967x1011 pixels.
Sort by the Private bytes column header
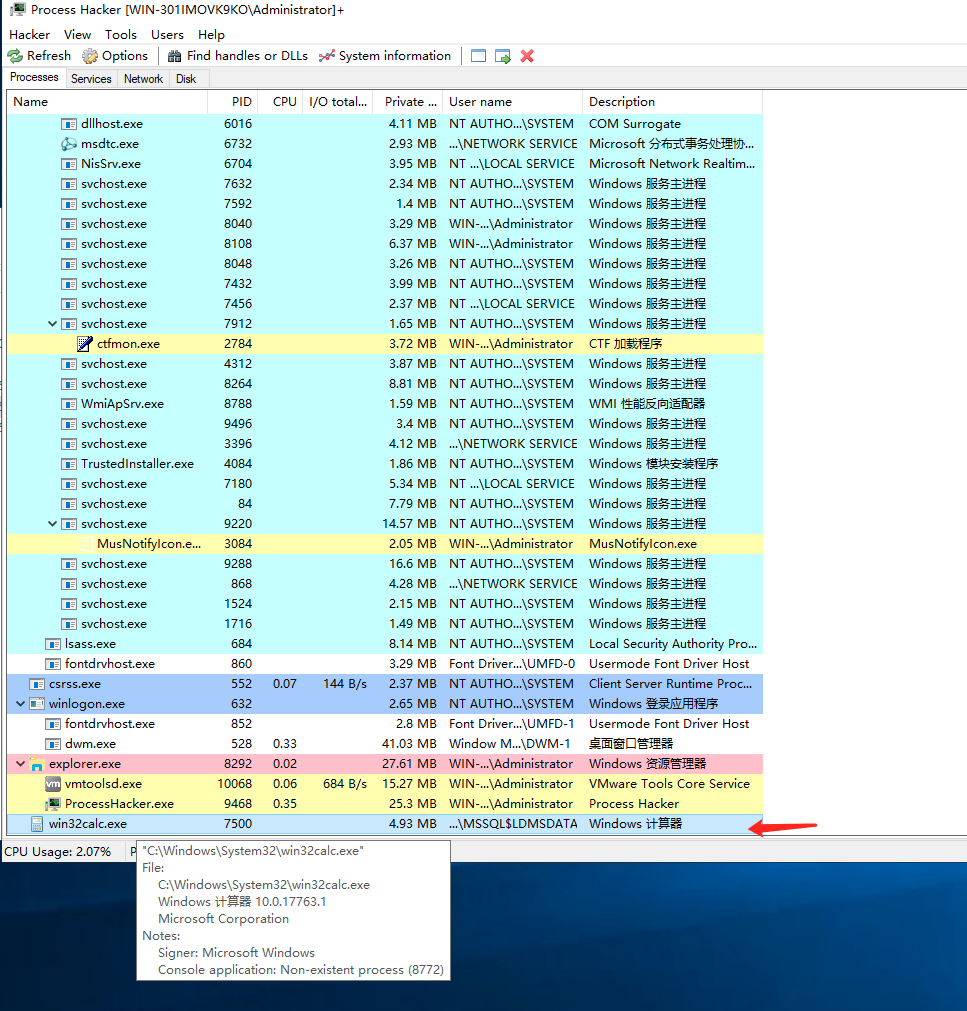click(x=407, y=102)
